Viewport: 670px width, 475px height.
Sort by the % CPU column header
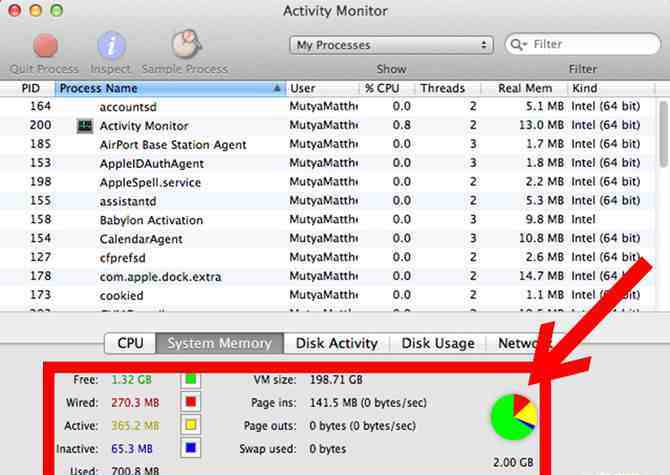(387, 88)
